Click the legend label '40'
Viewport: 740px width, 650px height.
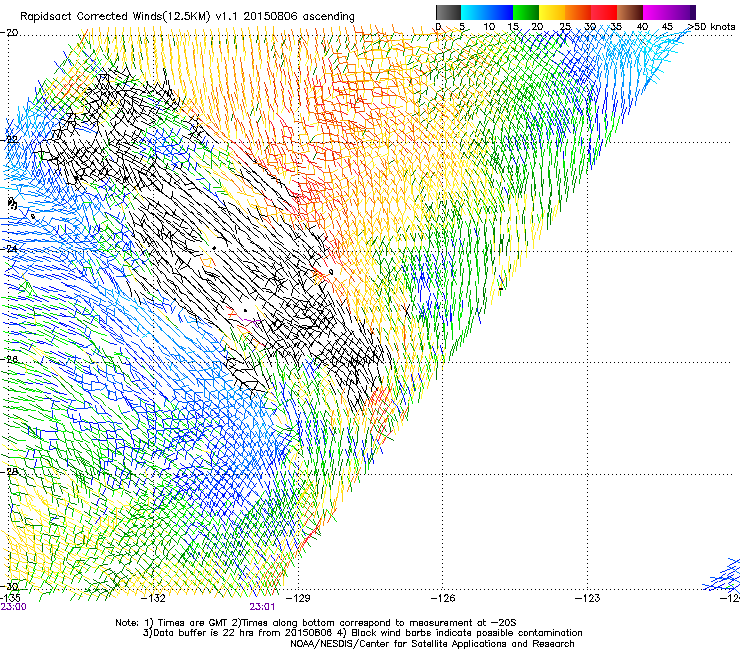(x=642, y=27)
